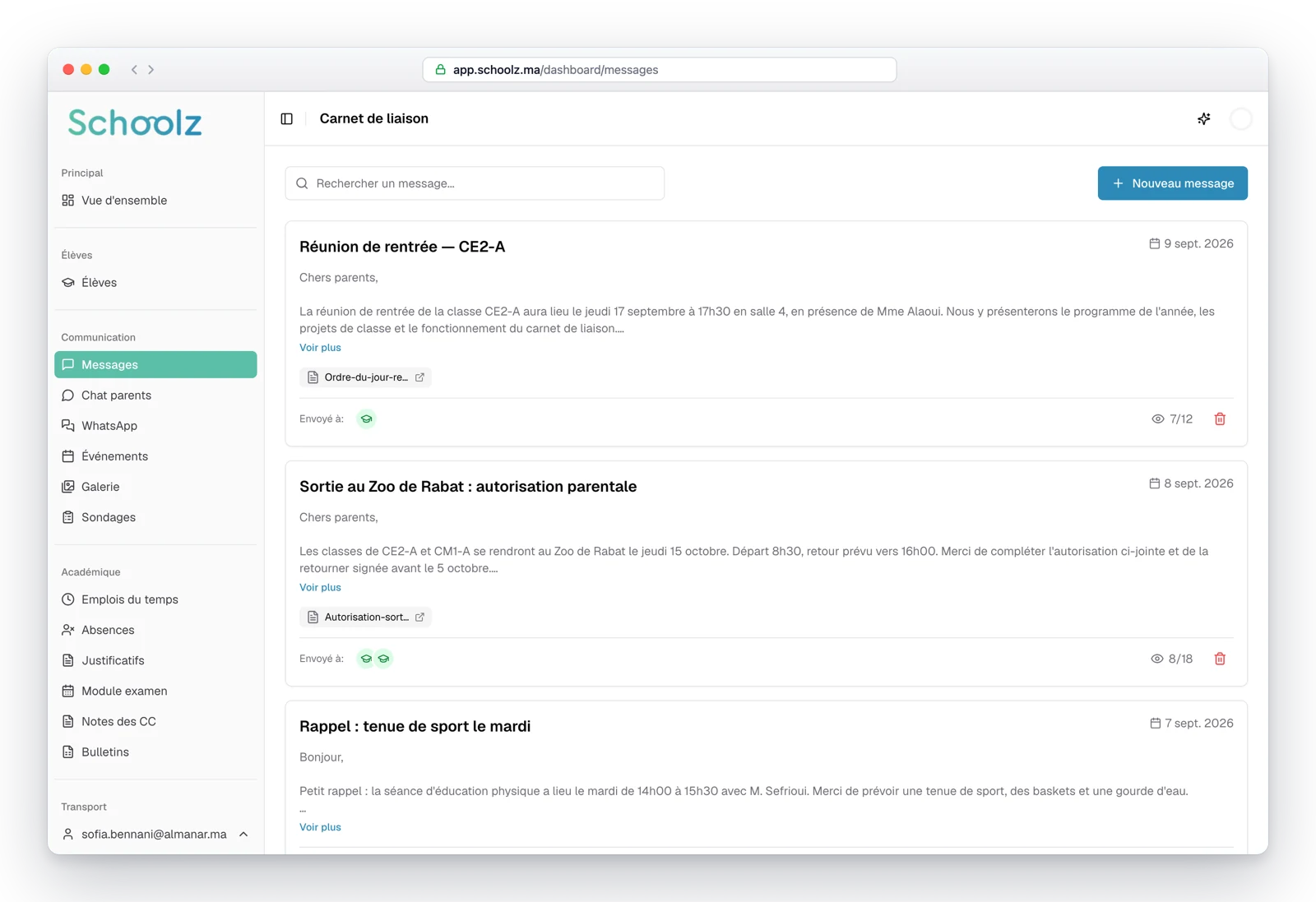Viewport: 1316px width, 902px height.
Task: Click the lock icon in address bar
Action: (440, 70)
